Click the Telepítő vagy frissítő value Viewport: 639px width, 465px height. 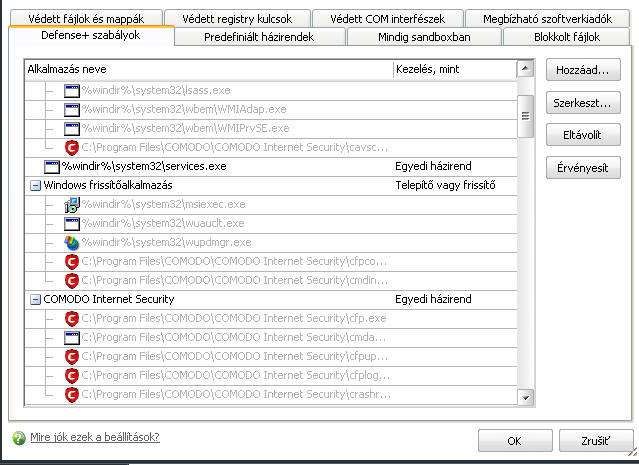click(x=445, y=185)
